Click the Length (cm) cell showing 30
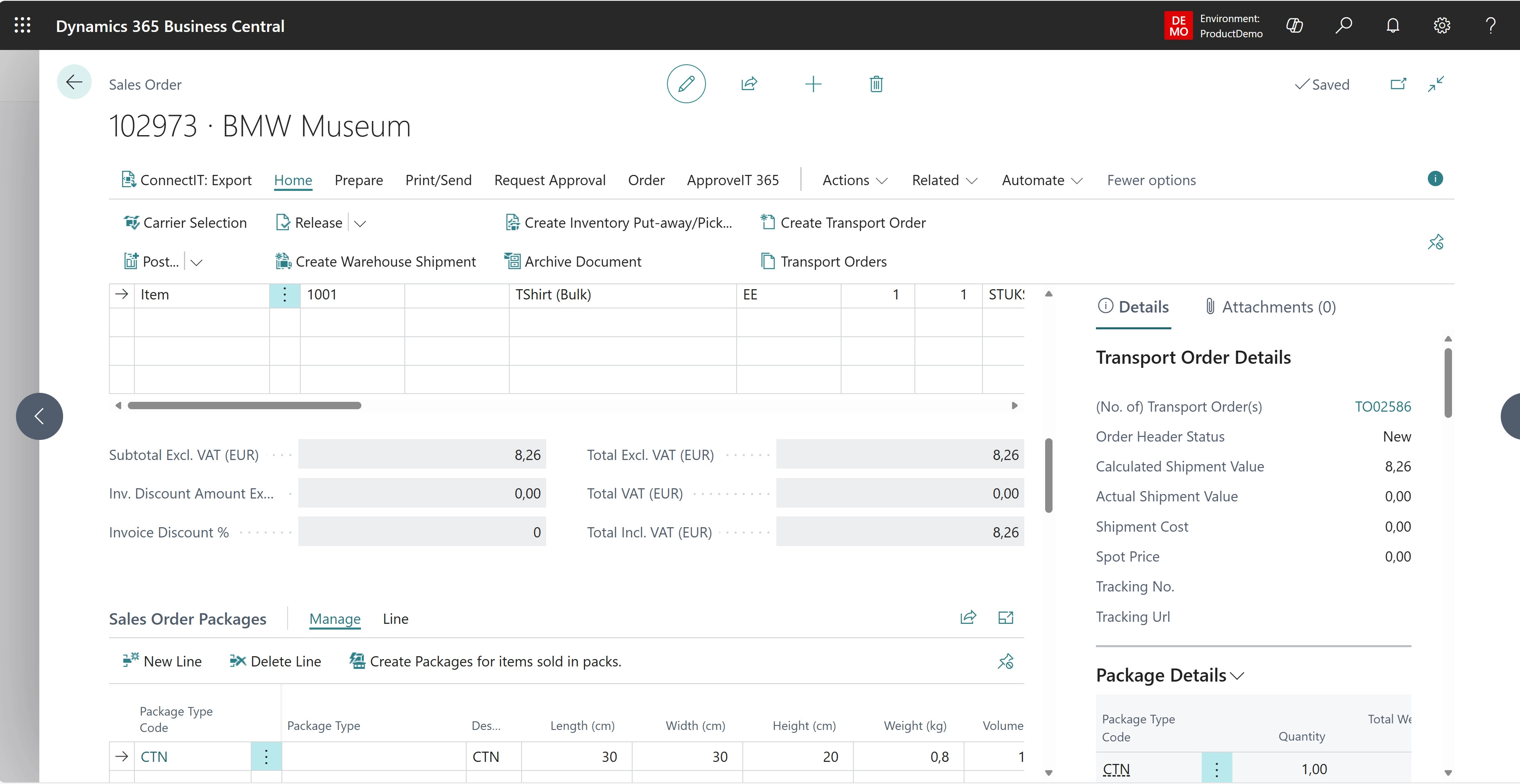This screenshot has width=1520, height=784. pos(576,756)
